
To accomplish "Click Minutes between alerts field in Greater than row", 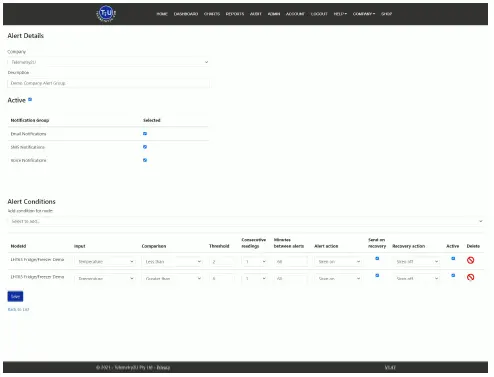I will coord(292,280).
